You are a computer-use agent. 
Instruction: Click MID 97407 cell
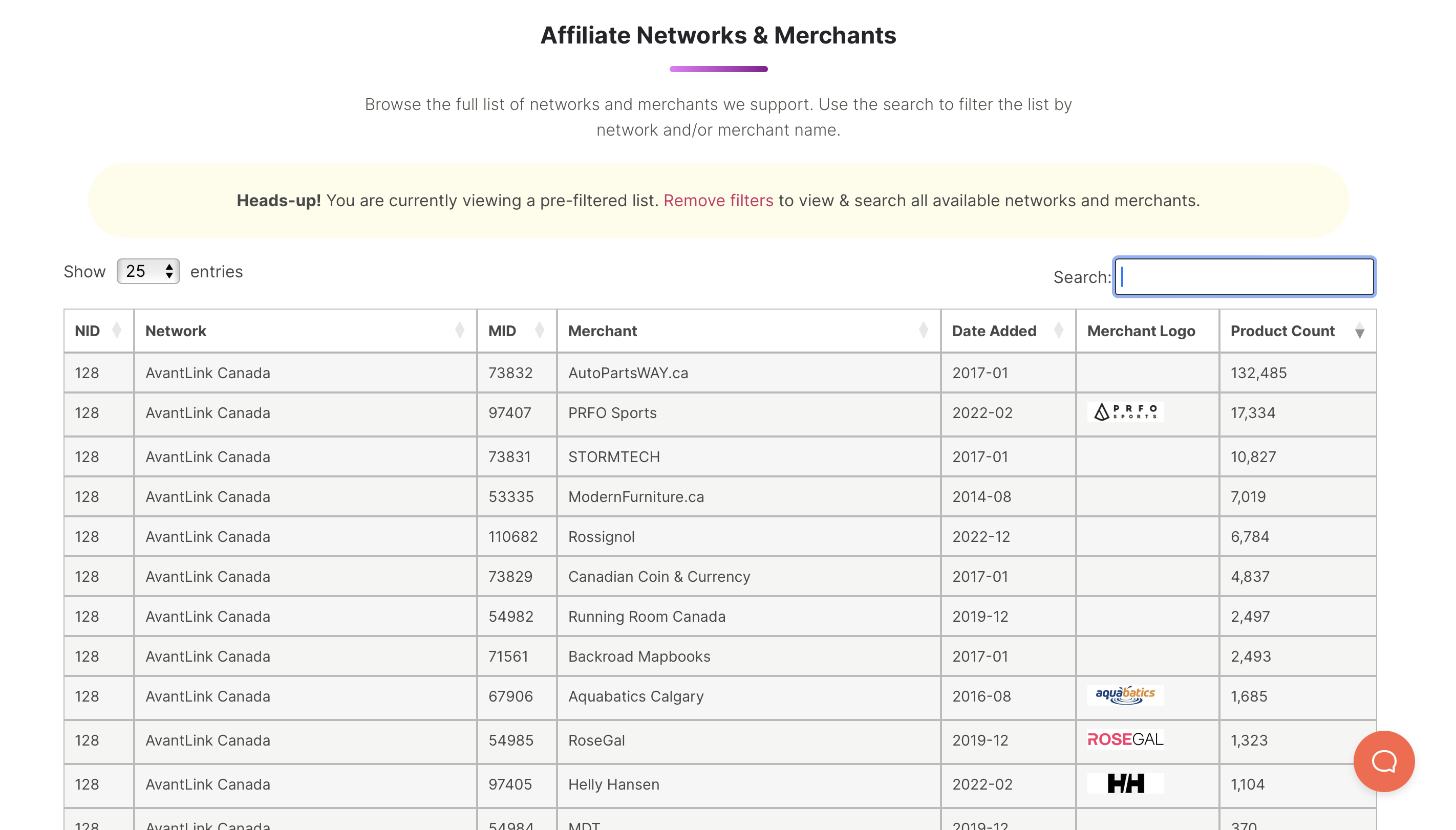click(x=516, y=414)
